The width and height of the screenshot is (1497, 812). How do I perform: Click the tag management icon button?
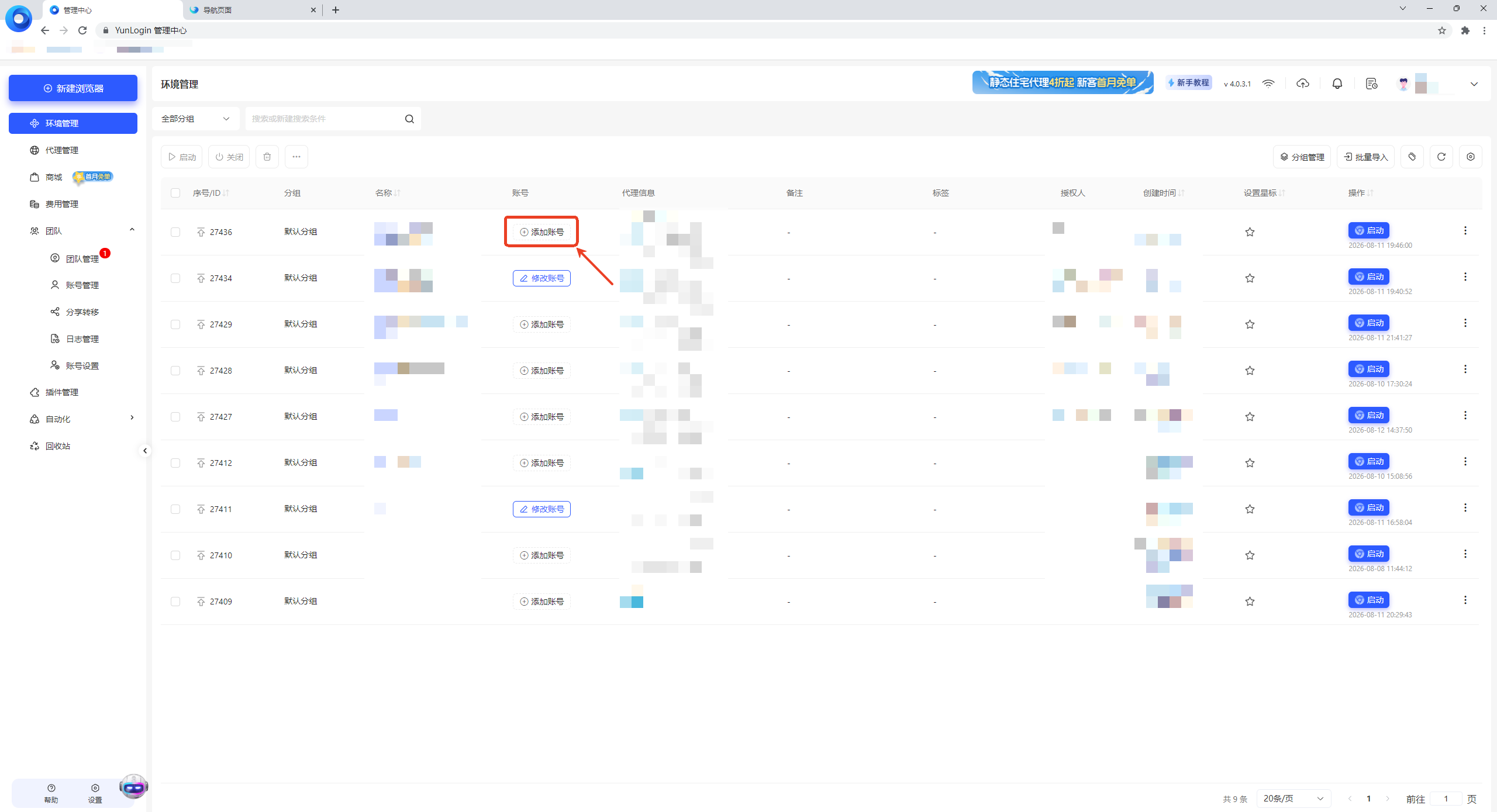pos(1412,157)
